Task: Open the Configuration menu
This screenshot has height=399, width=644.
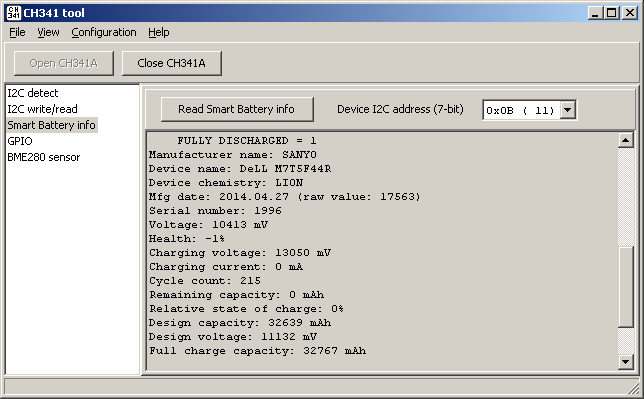Action: (104, 32)
